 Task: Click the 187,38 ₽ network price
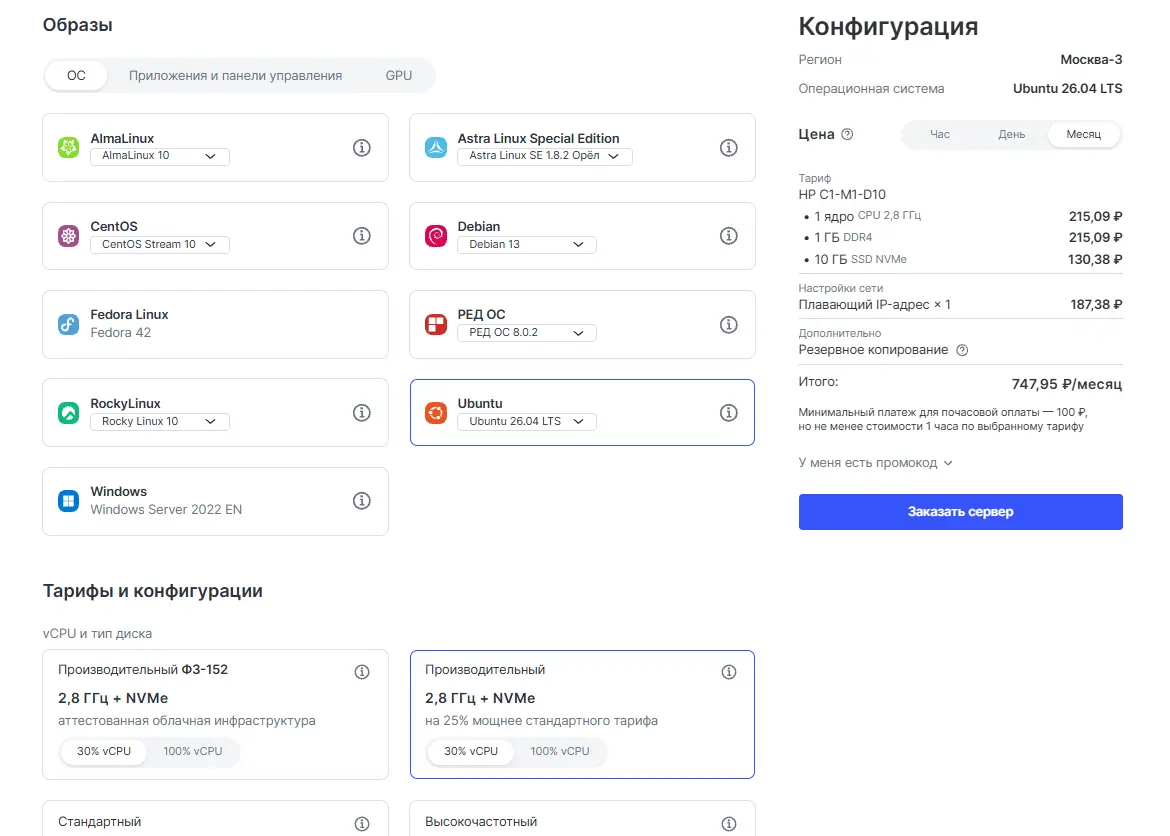click(x=1096, y=305)
